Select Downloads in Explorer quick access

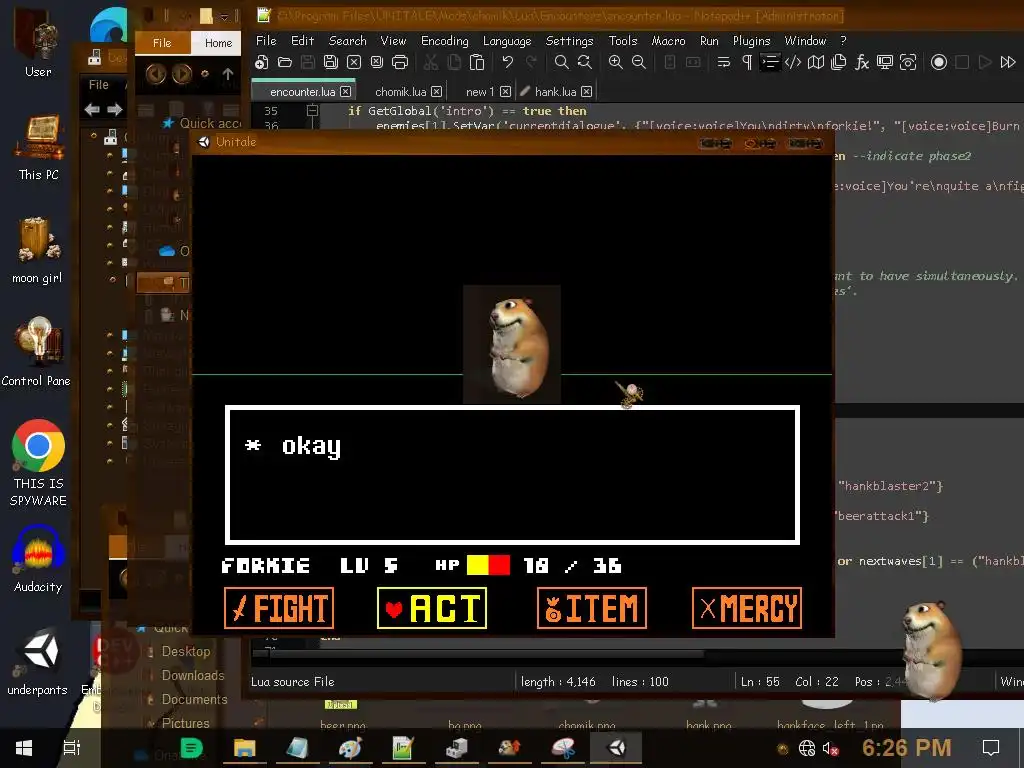tap(193, 675)
